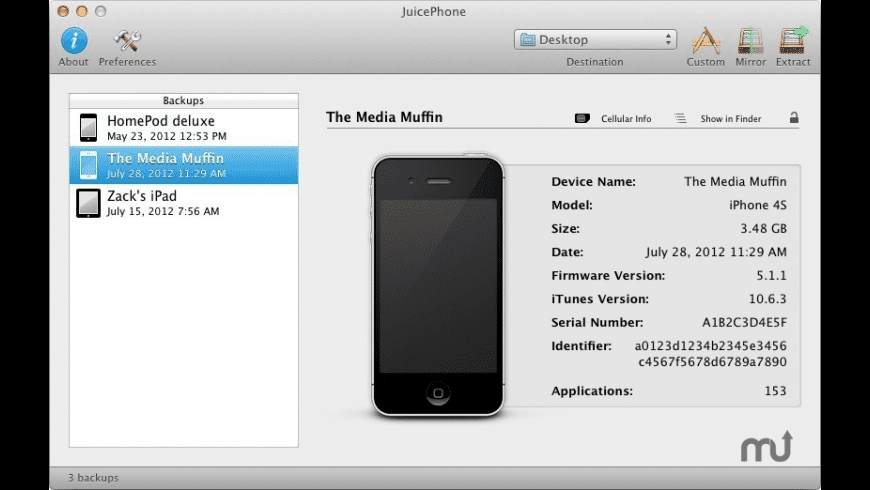Close the JuicePhone window
The image size is (870, 490).
click(x=63, y=11)
